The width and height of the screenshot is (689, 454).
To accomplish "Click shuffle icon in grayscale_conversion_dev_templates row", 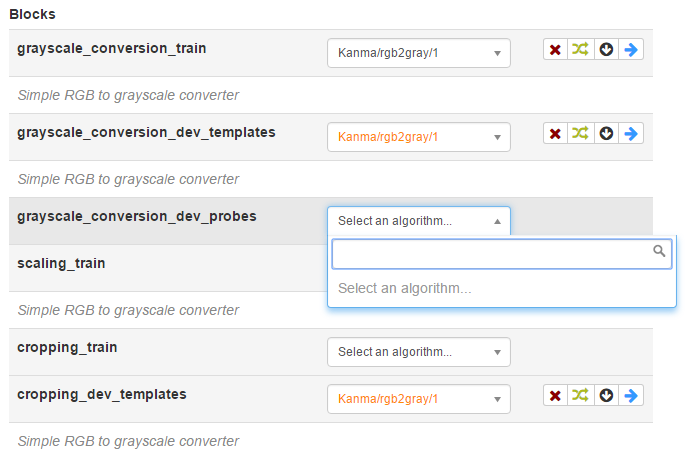I will pyautogui.click(x=580, y=133).
